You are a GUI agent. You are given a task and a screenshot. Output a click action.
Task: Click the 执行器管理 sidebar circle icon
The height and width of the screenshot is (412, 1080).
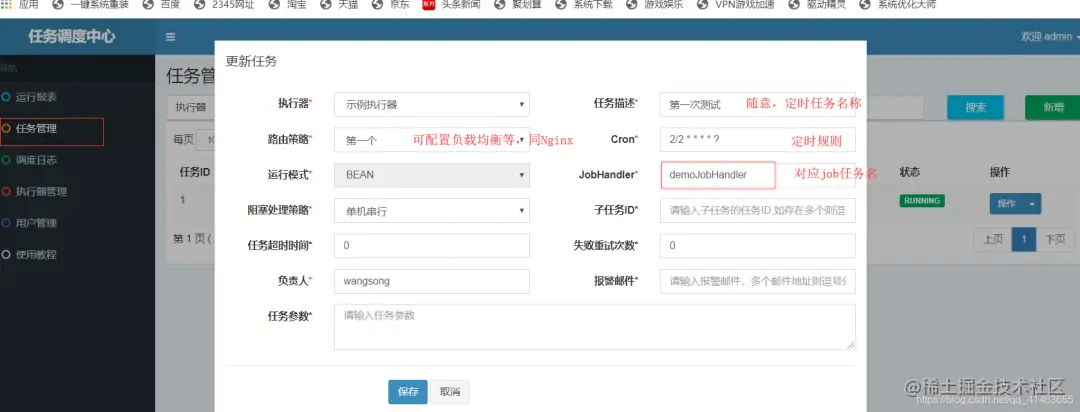coord(6,192)
